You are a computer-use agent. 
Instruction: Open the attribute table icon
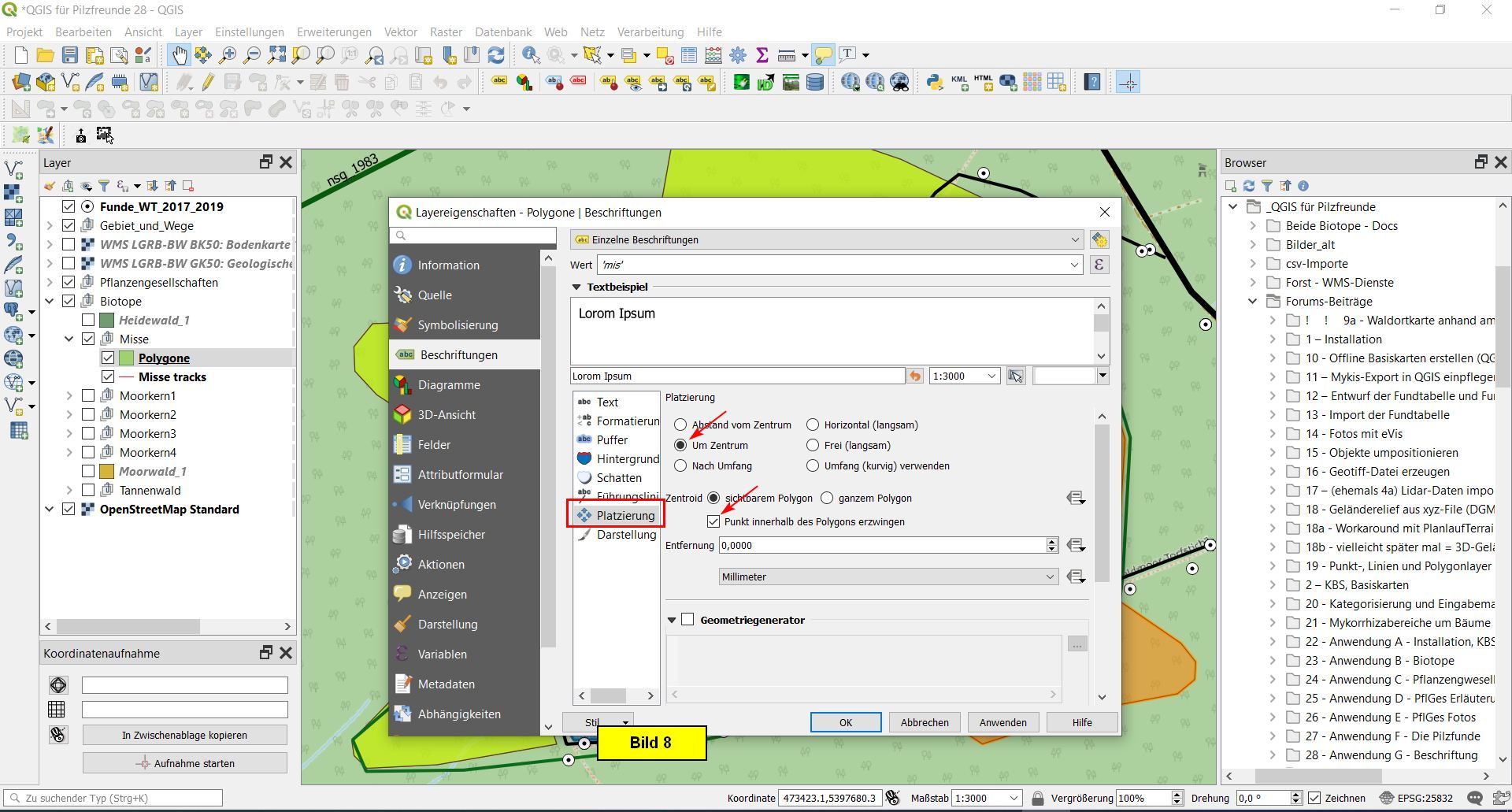point(689,55)
